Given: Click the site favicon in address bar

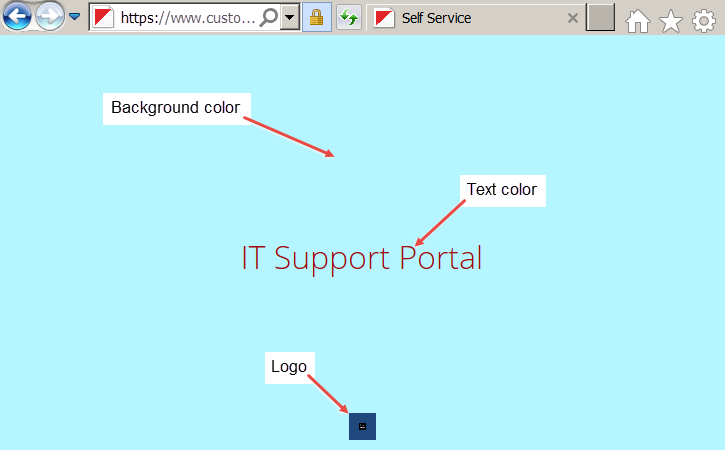Looking at the screenshot, I should point(103,18).
